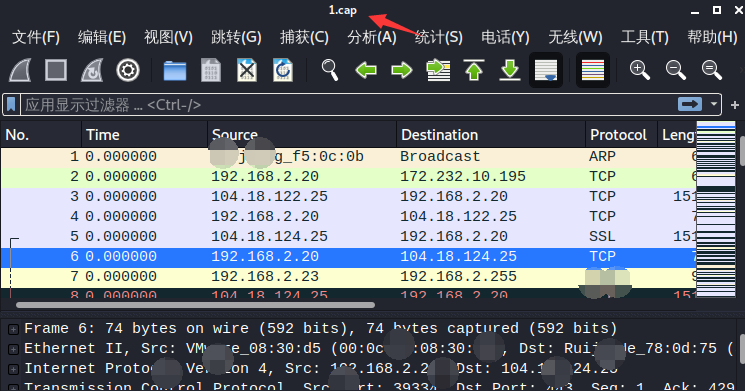The image size is (745, 391).
Task: Open 编辑(E) menu
Action: (x=102, y=37)
